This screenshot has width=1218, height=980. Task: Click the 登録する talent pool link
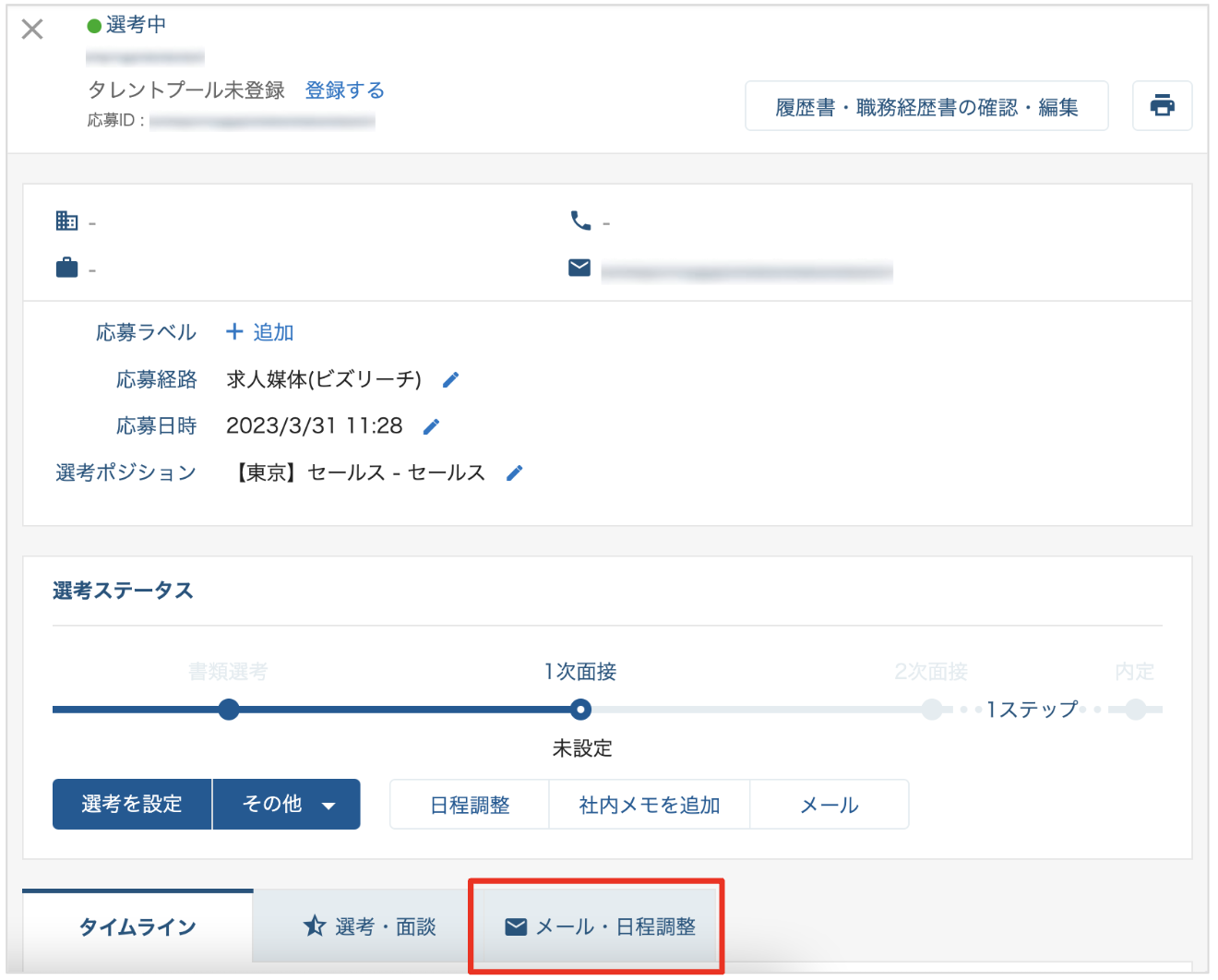click(x=344, y=90)
